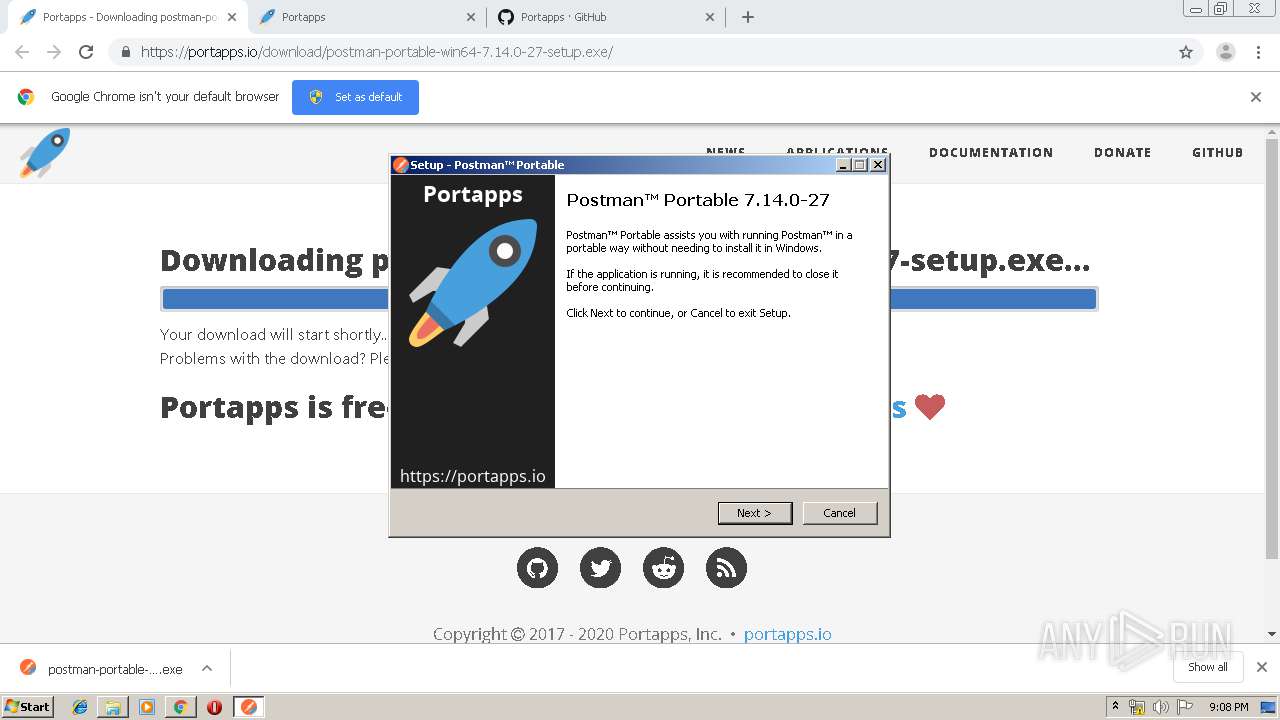Open the DONATE nav item

click(x=1122, y=153)
